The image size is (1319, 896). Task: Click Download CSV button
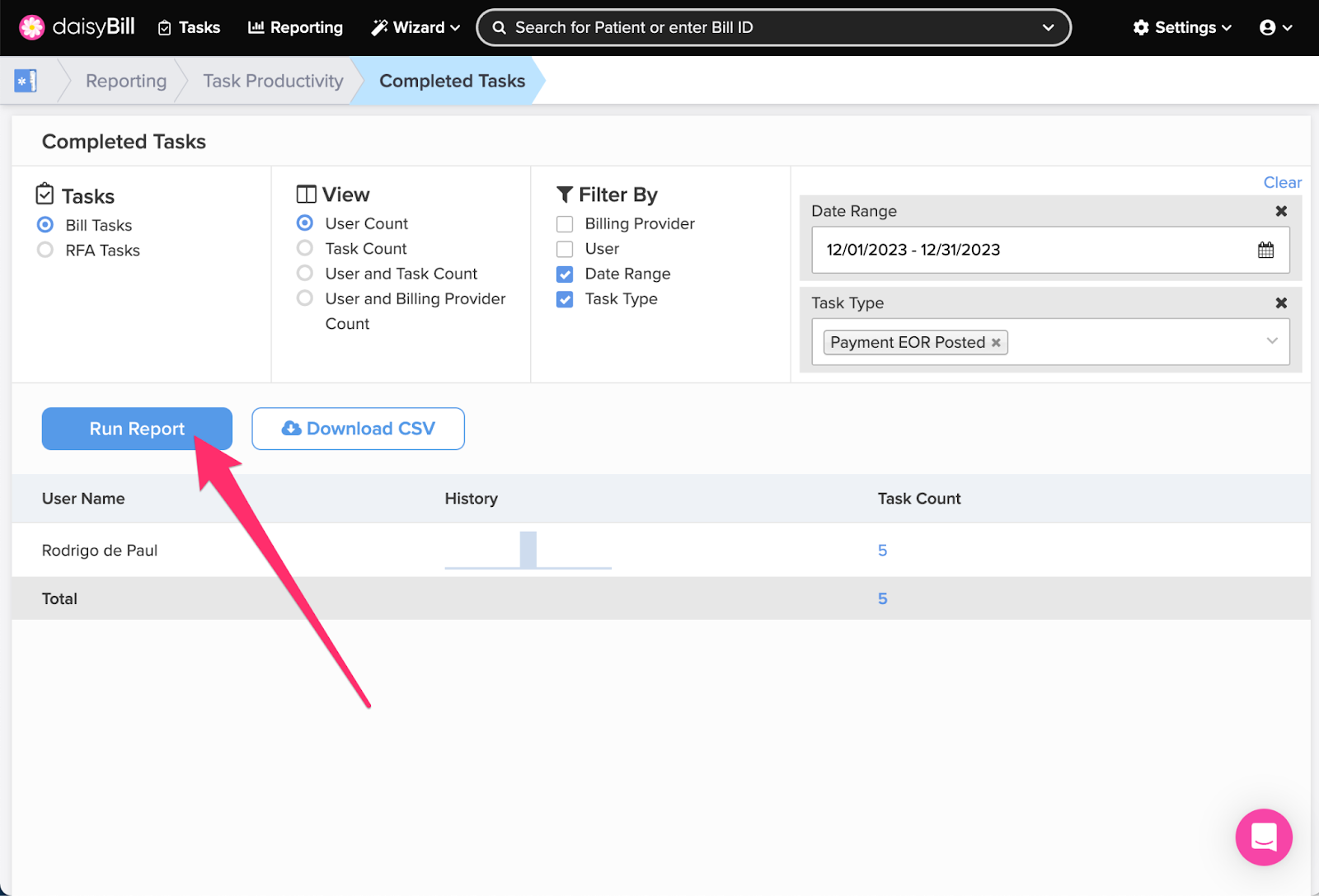point(358,429)
